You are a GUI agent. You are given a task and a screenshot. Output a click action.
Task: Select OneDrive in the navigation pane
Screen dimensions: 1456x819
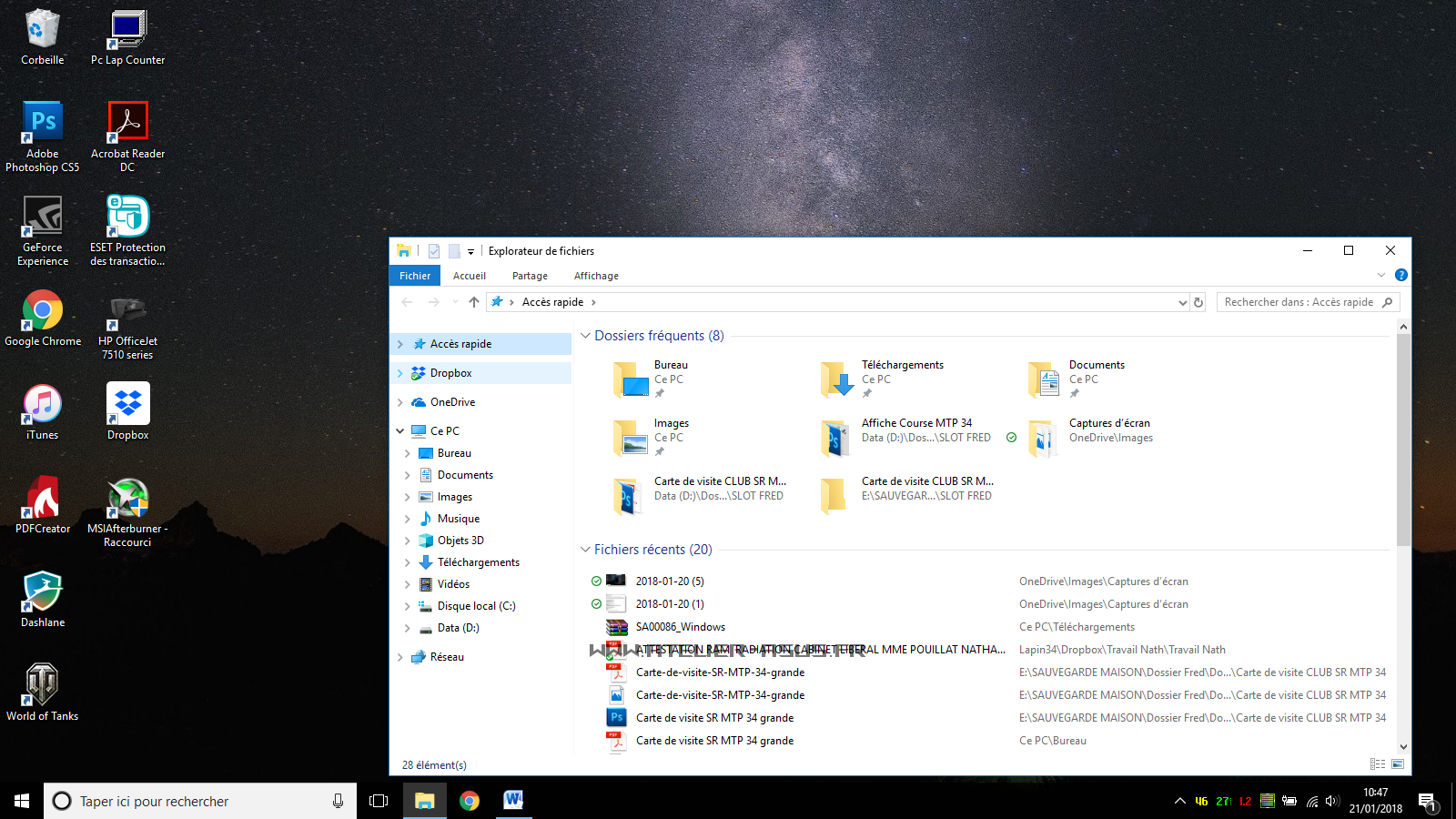click(452, 402)
